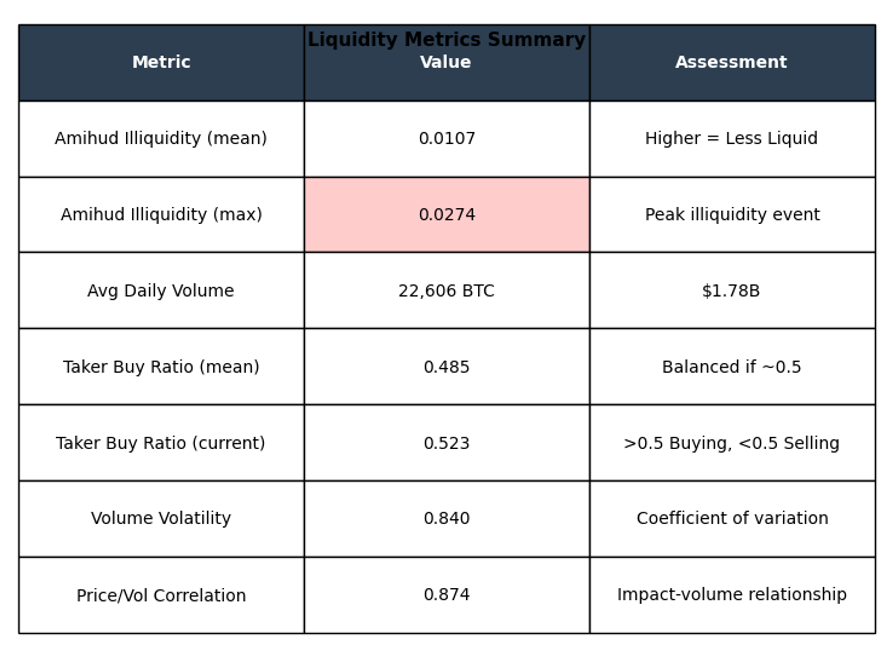Click the Taker Buy Ratio (mean) cell
This screenshot has width=886, height=666.
(x=161, y=367)
